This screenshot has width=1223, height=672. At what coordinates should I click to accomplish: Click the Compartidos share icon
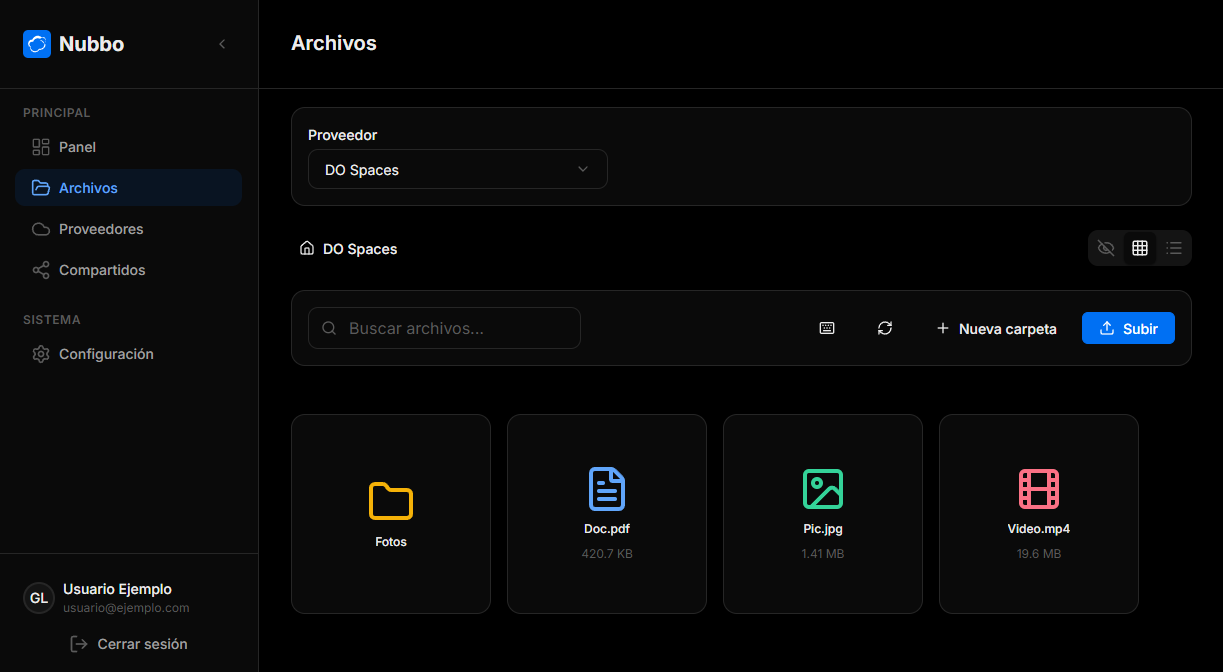(40, 270)
